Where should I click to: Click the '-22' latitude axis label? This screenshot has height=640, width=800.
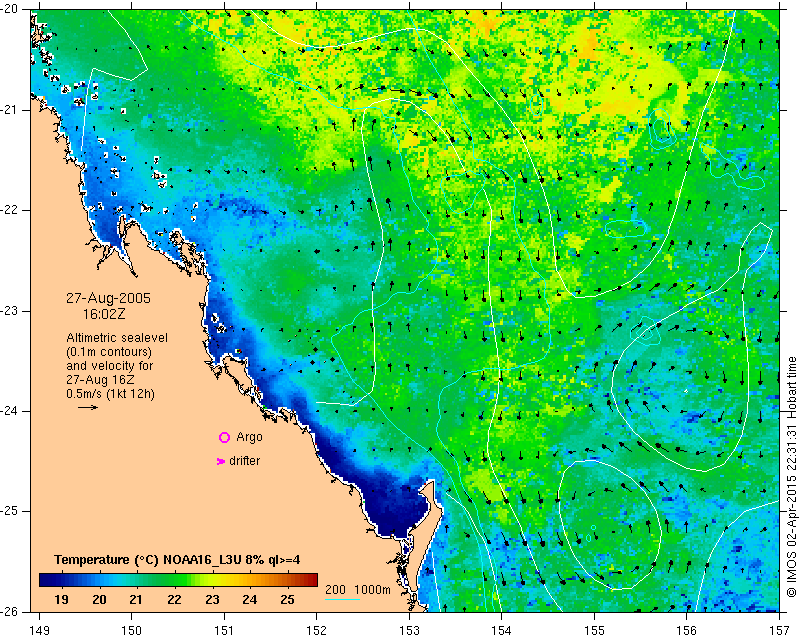pyautogui.click(x=11, y=210)
